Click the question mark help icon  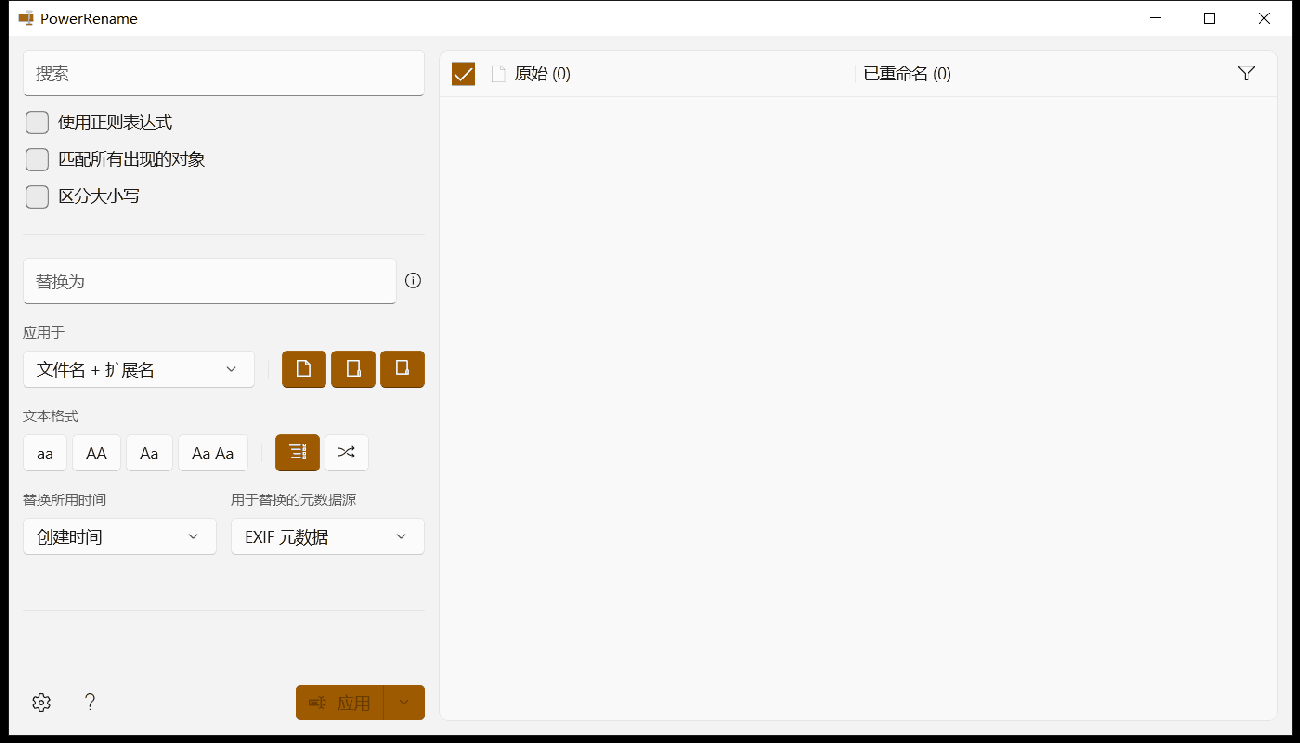click(90, 702)
